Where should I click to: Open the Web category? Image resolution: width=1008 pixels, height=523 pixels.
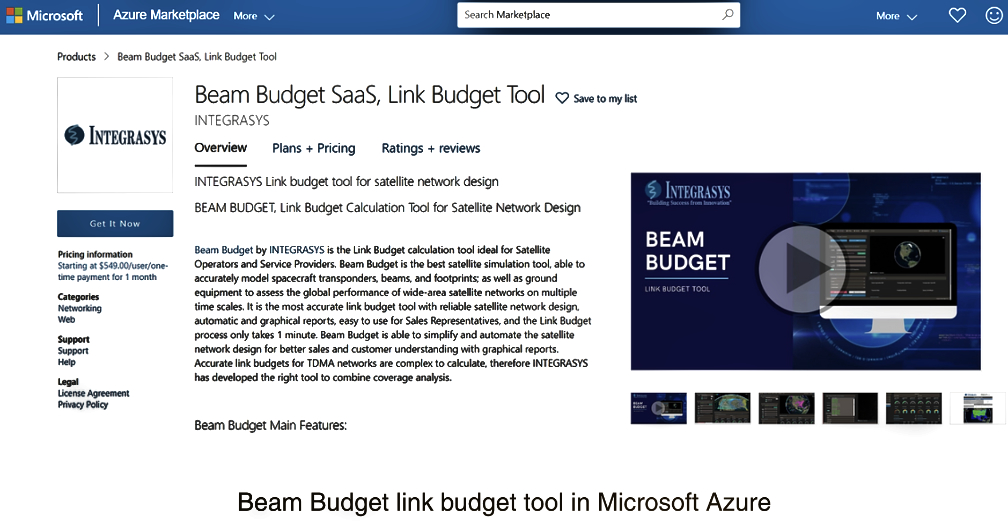pos(66,319)
